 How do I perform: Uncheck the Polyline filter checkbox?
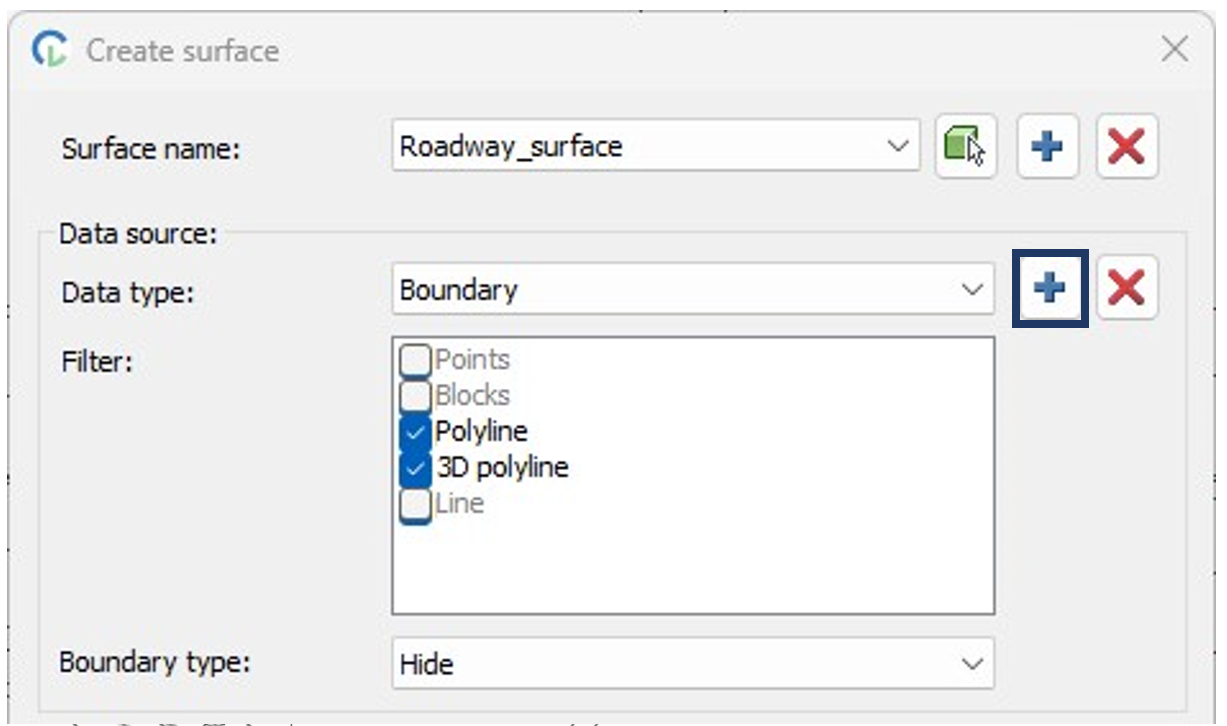pos(415,432)
